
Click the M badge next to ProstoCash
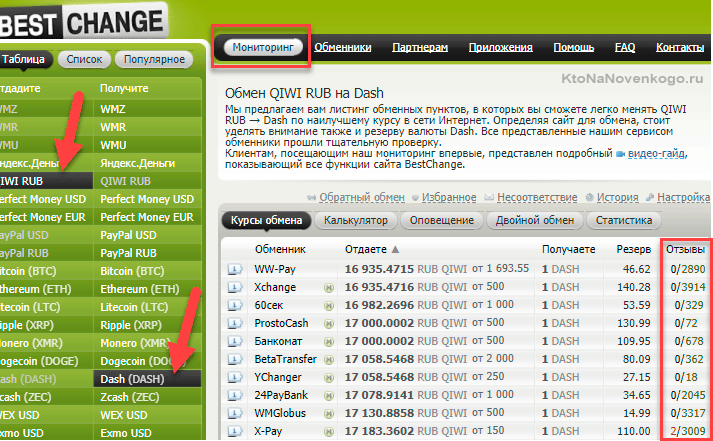[329, 324]
